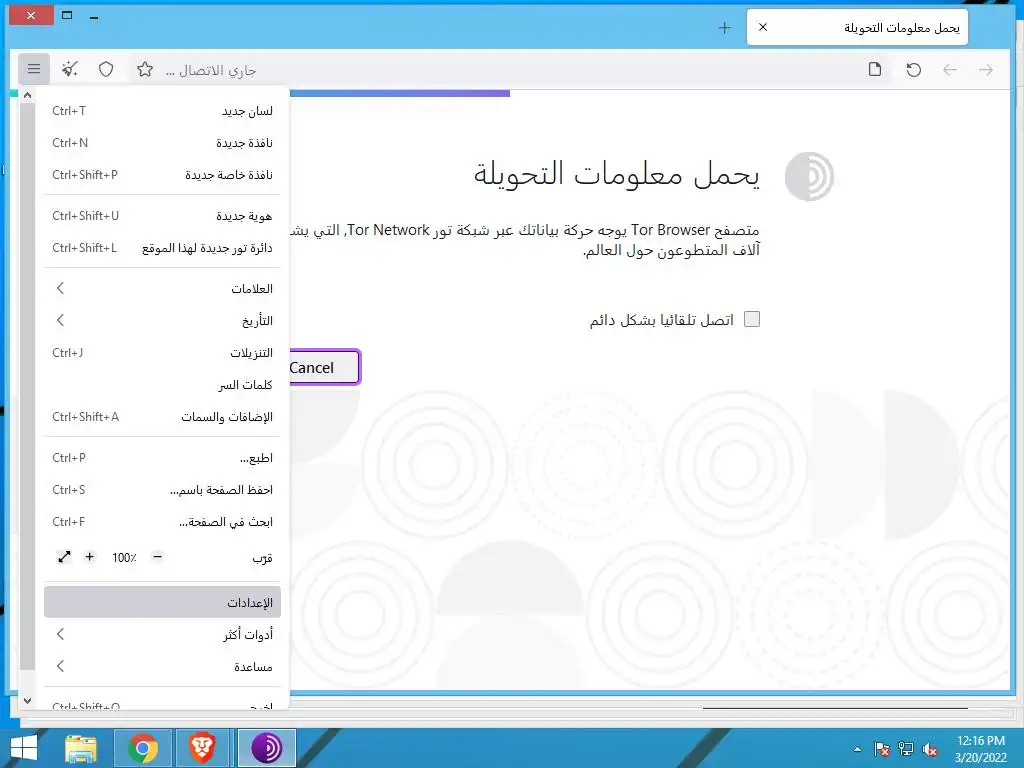Viewport: 1024px width, 768px height.
Task: Open the Action Center flag icon
Action: [x=882, y=749]
